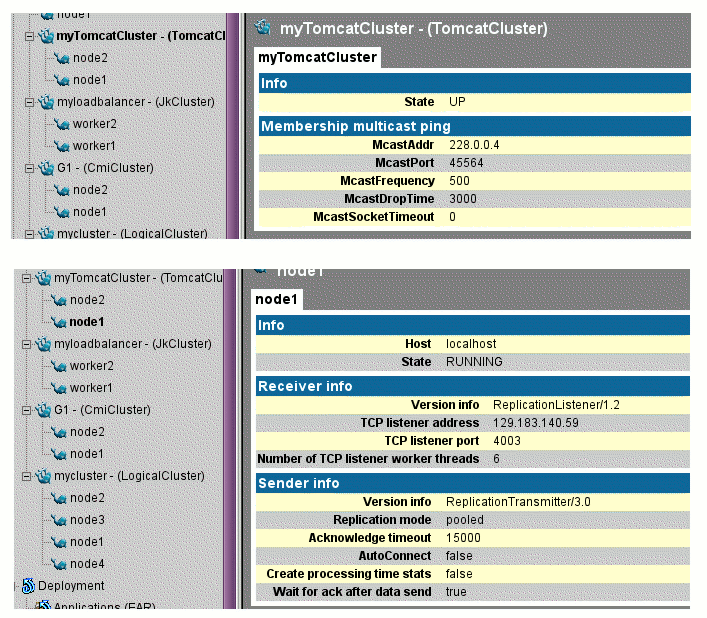The image size is (707, 618).
Task: Click node2 icon under mycluster, lower tree
Action: click(x=59, y=498)
